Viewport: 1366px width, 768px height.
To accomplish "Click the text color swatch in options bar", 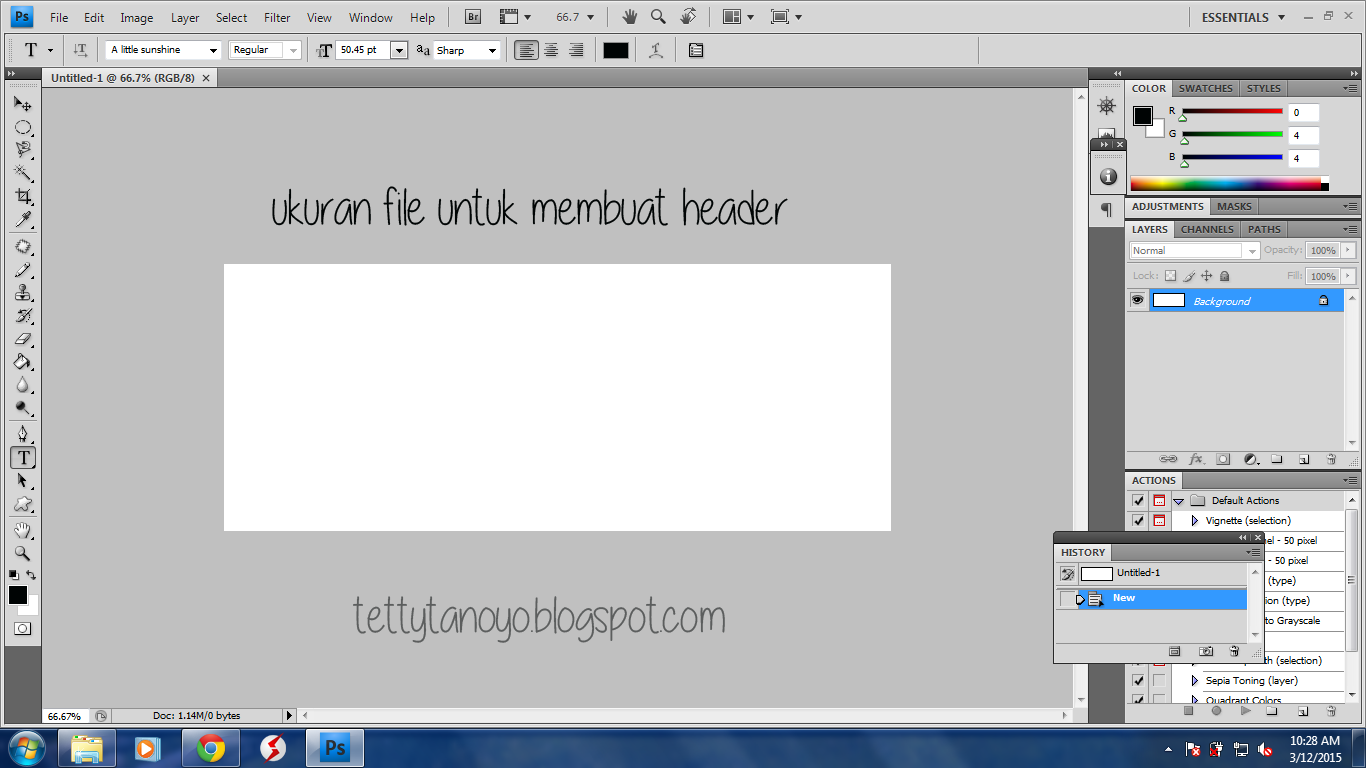I will 616,50.
